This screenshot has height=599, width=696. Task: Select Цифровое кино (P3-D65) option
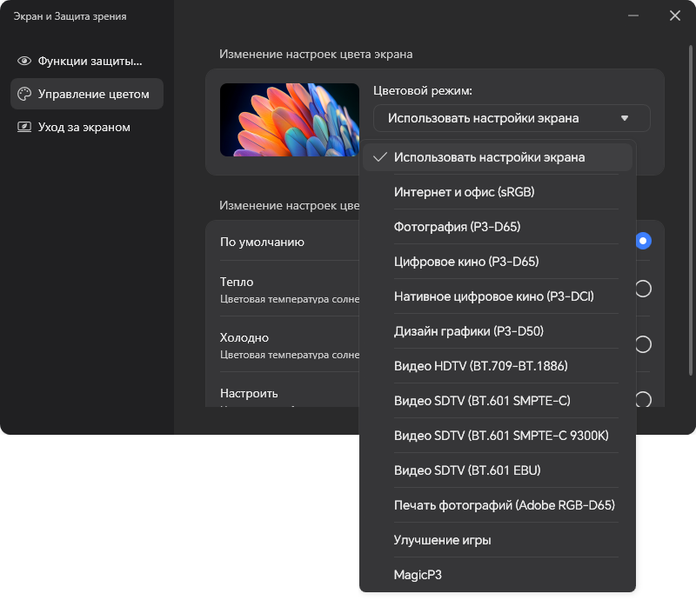click(466, 262)
